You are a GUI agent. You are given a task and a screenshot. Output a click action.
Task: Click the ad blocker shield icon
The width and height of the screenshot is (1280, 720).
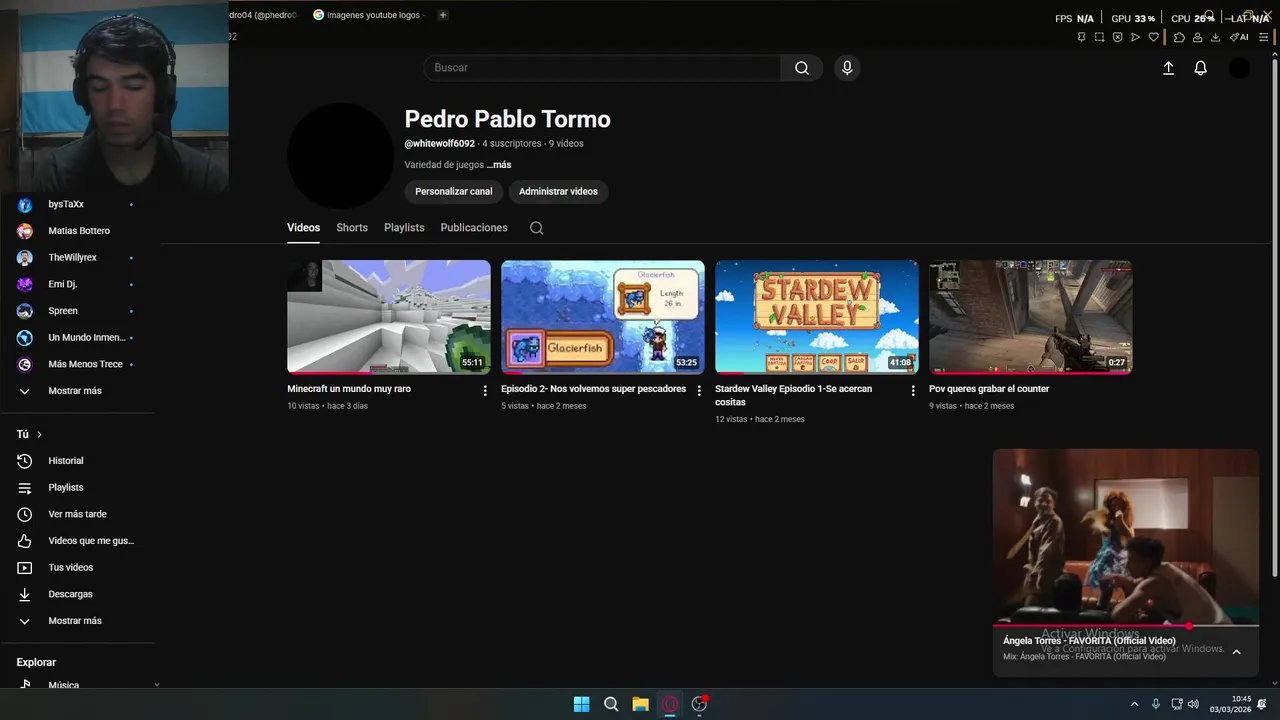[x=1117, y=37]
